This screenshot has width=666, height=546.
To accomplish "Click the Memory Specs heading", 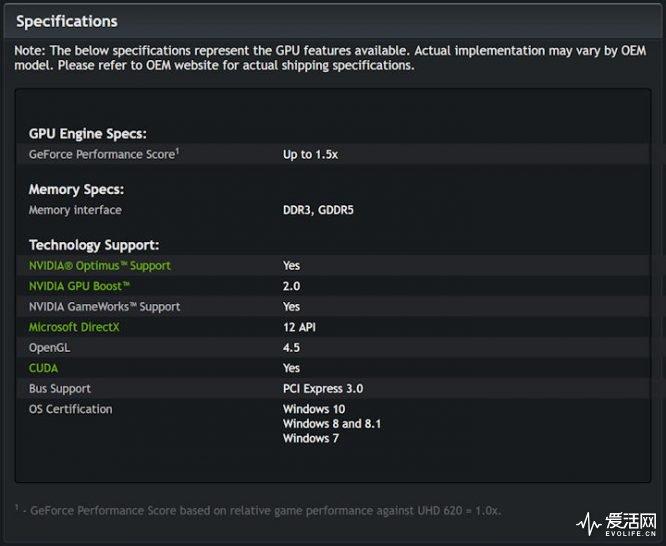I will click(x=76, y=190).
